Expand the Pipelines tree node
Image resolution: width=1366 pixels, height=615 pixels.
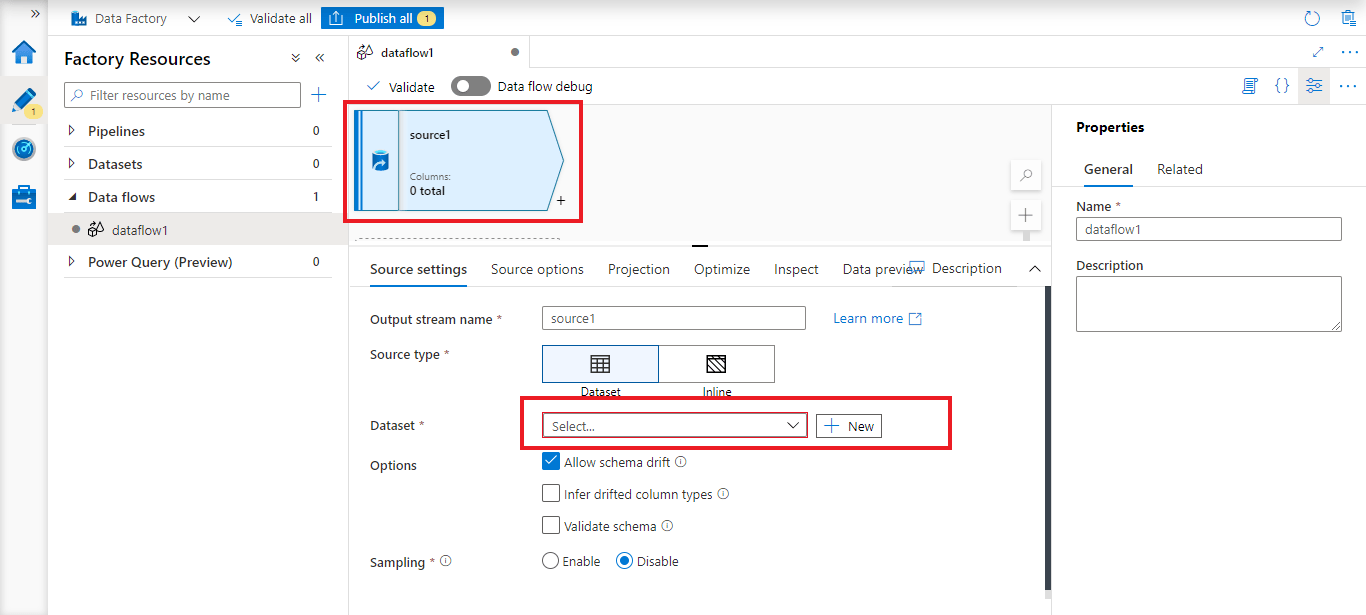click(71, 131)
